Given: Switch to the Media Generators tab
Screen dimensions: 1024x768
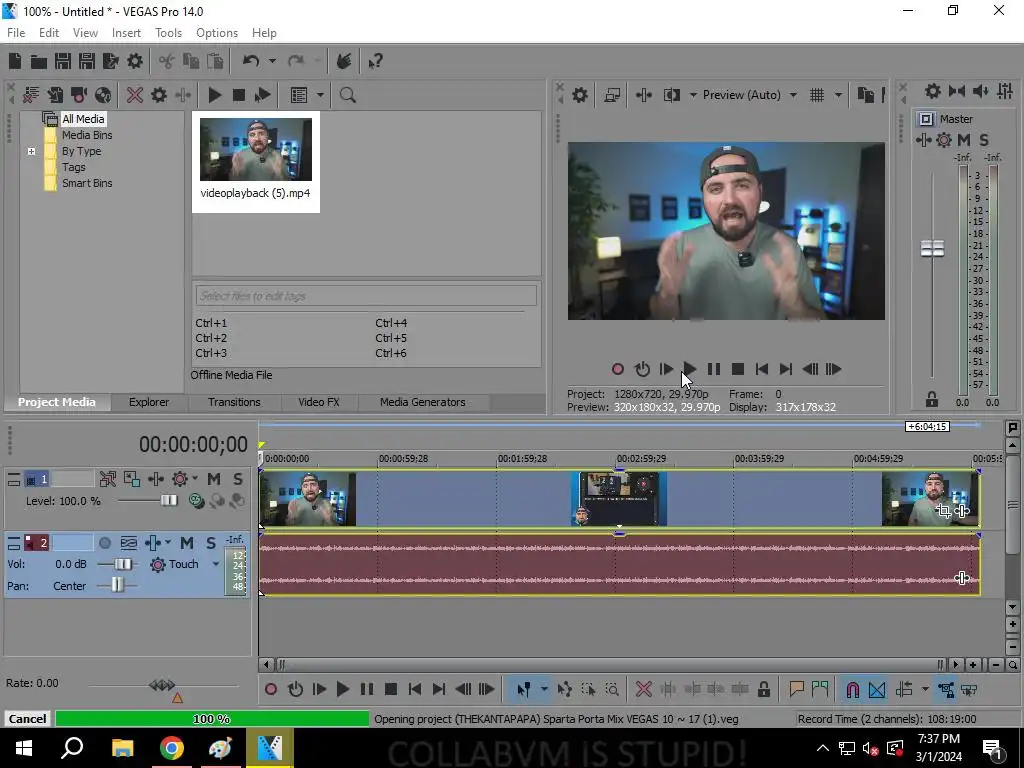Looking at the screenshot, I should point(423,402).
